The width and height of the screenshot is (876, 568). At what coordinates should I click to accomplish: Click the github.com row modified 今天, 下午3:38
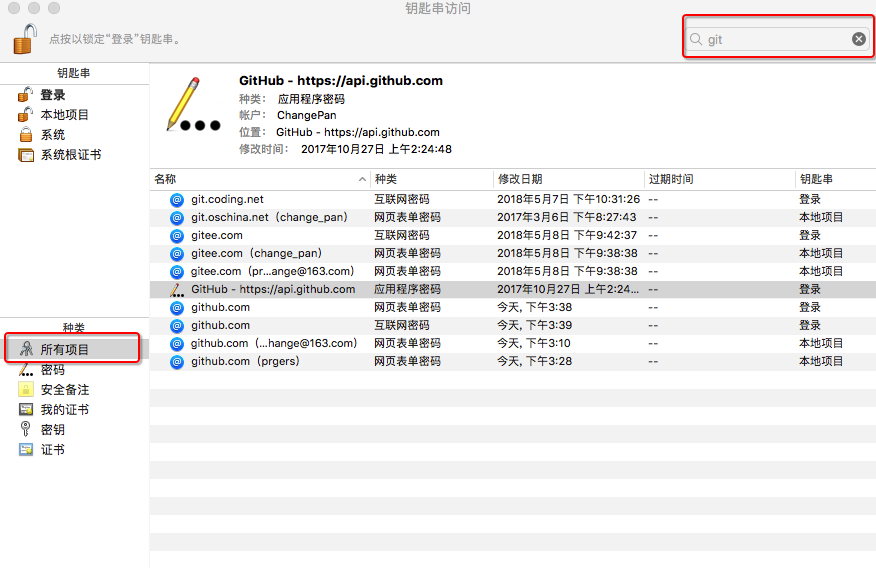pyautogui.click(x=513, y=307)
